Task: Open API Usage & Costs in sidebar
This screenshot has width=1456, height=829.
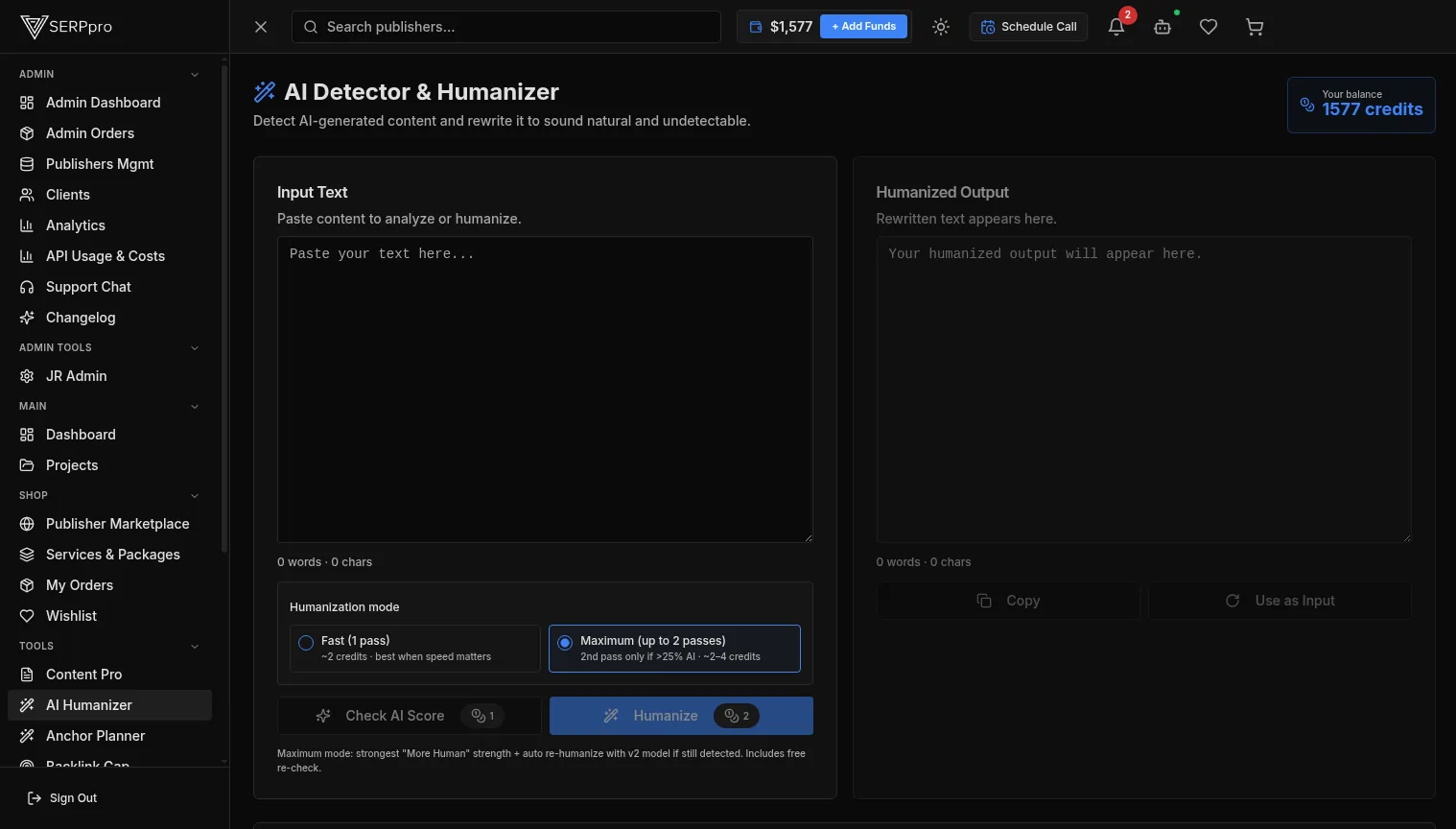Action: (109, 256)
